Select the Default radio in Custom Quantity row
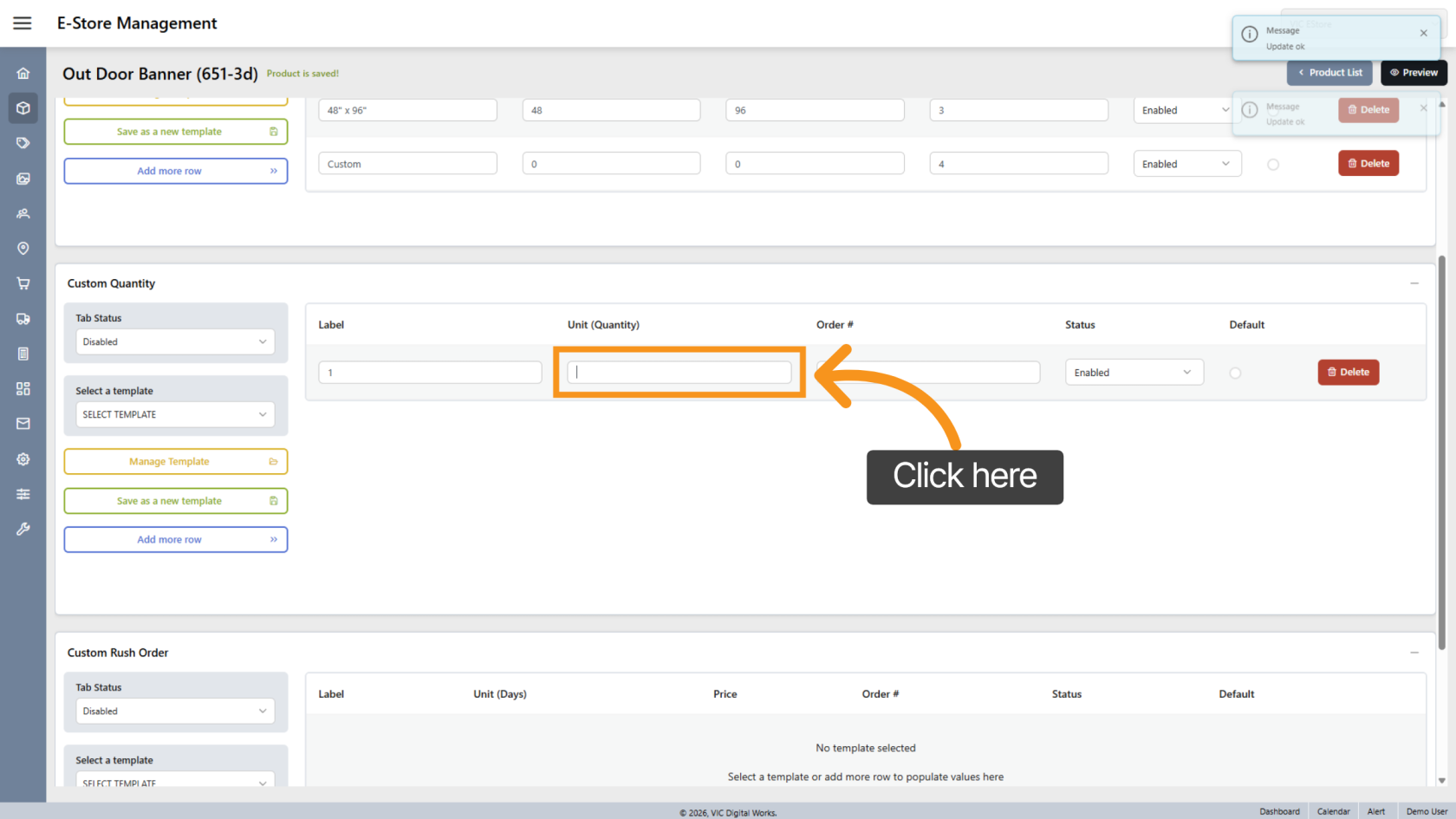The image size is (1456, 819). [x=1235, y=373]
